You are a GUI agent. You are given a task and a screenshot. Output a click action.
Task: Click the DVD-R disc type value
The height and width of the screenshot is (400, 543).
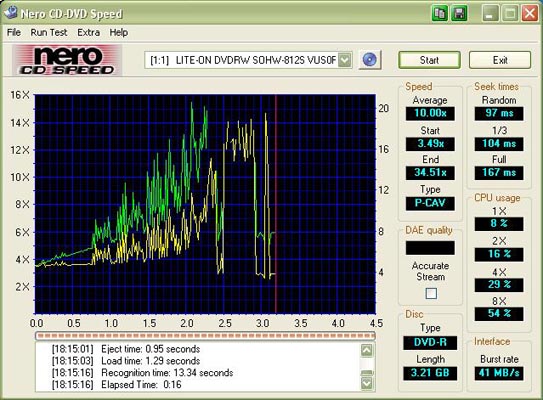430,343
